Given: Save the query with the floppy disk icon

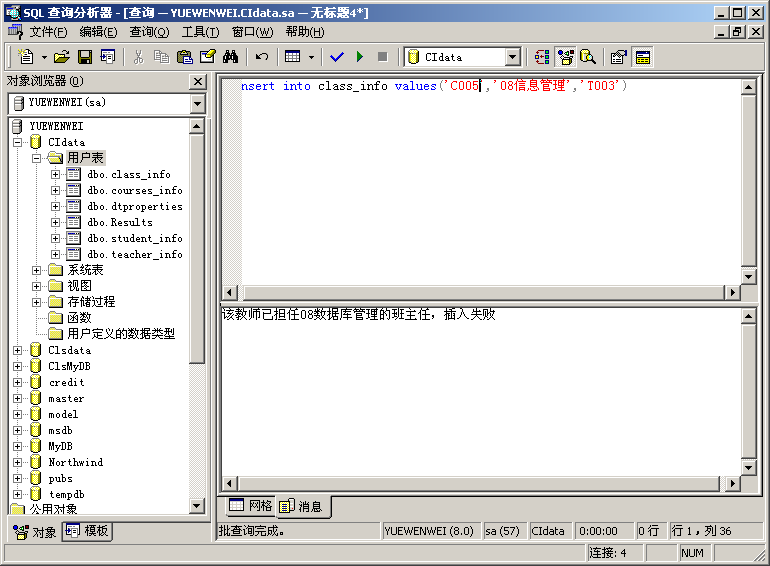Looking at the screenshot, I should click(x=85, y=57).
